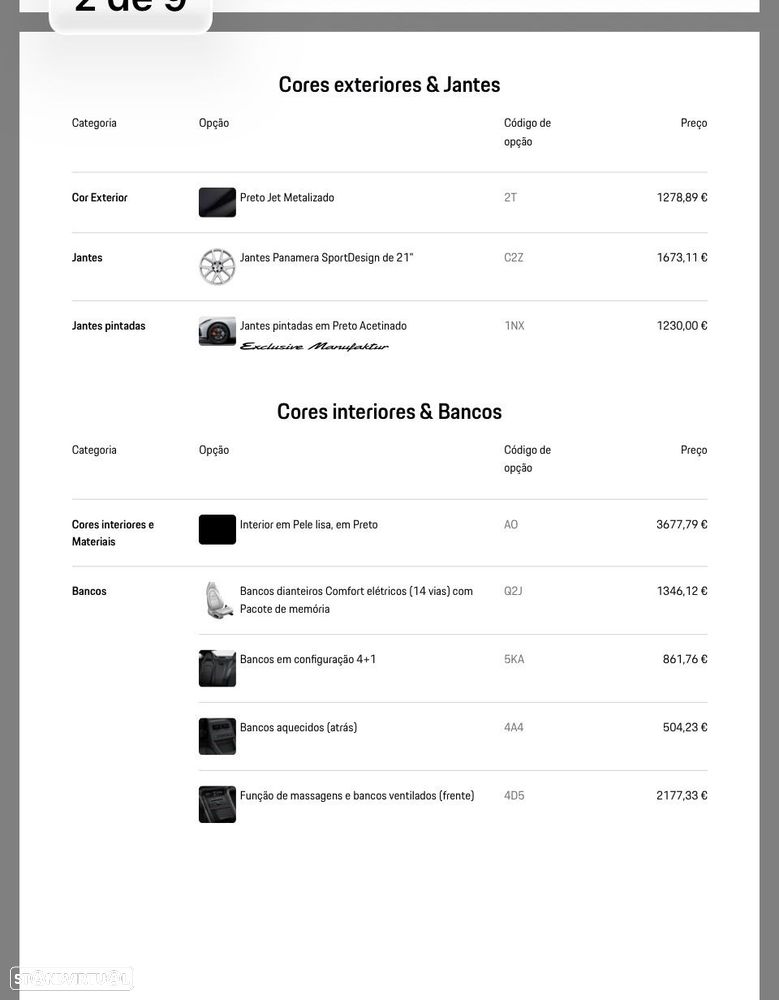Click the Standvirtual watermark logo
Image resolution: width=779 pixels, height=1000 pixels.
[x=71, y=978]
